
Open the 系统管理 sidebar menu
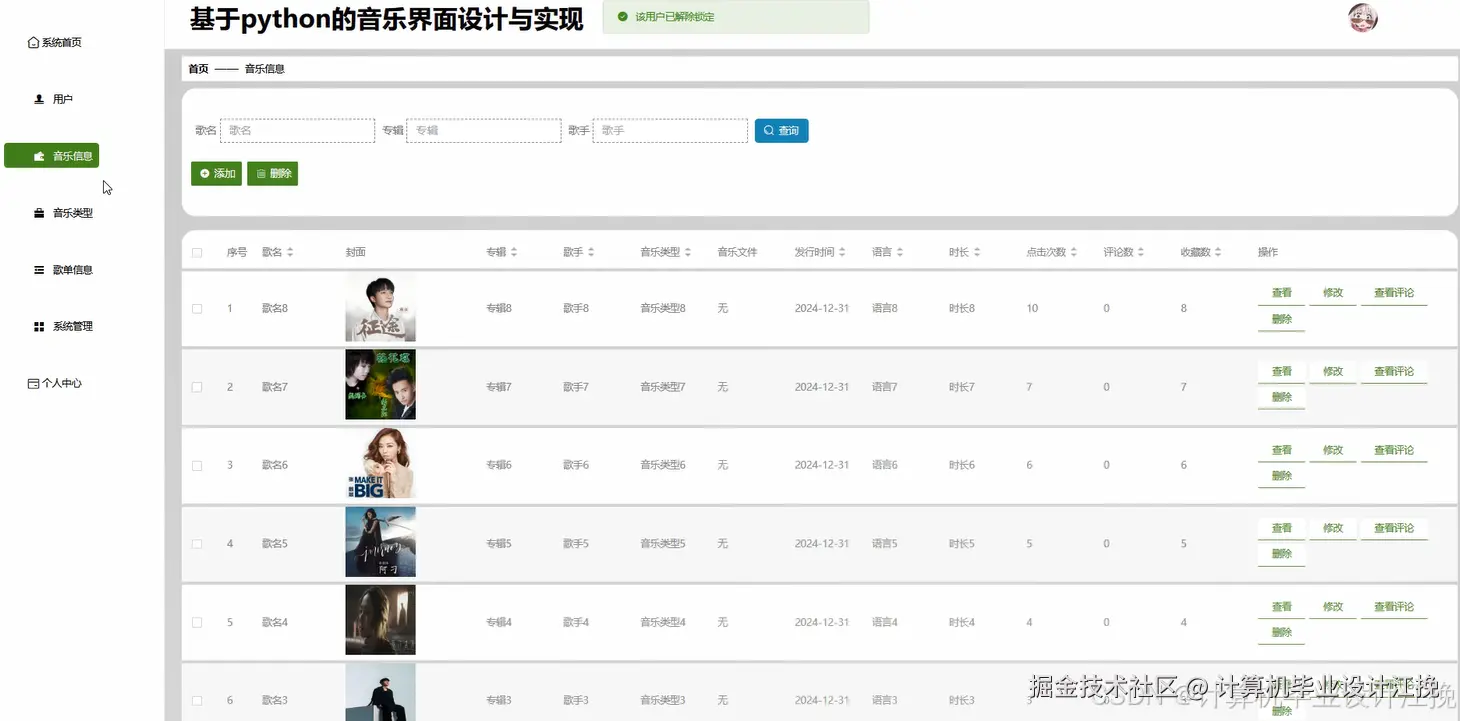pyautogui.click(x=63, y=327)
